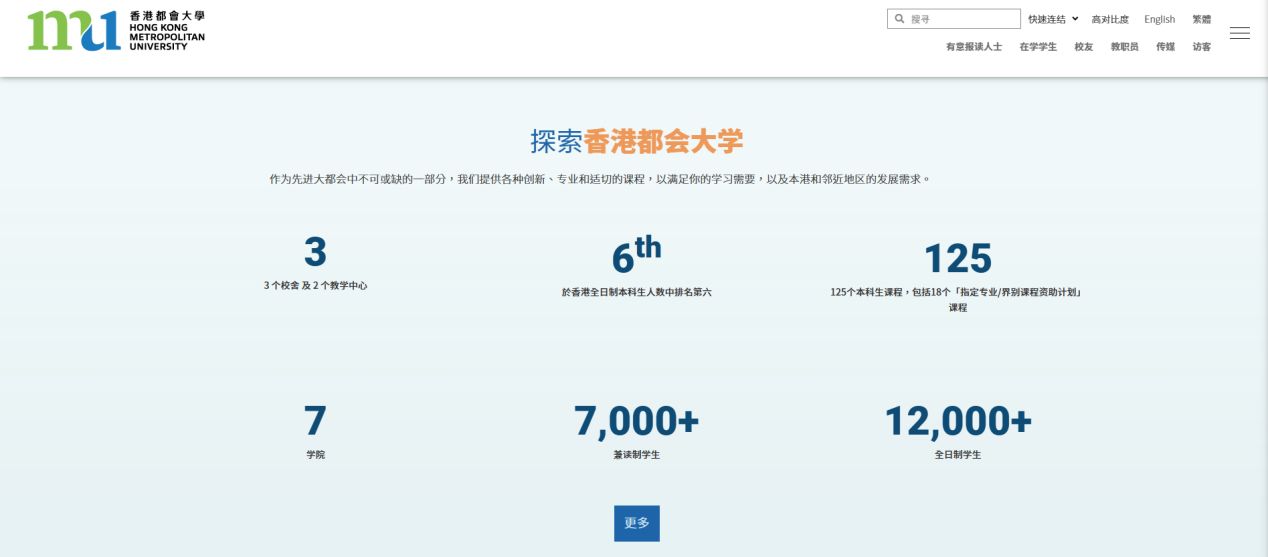
Task: Click the 7,000+ statistic number
Action: [637, 421]
